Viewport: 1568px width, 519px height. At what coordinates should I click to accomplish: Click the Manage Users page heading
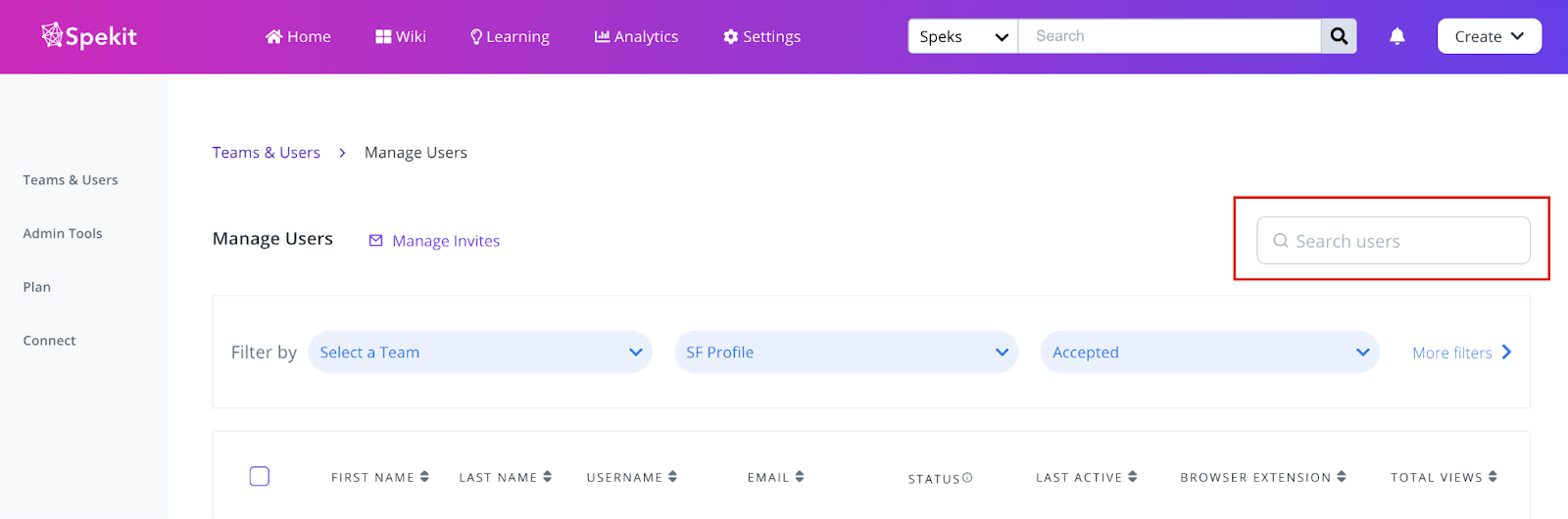pos(272,239)
